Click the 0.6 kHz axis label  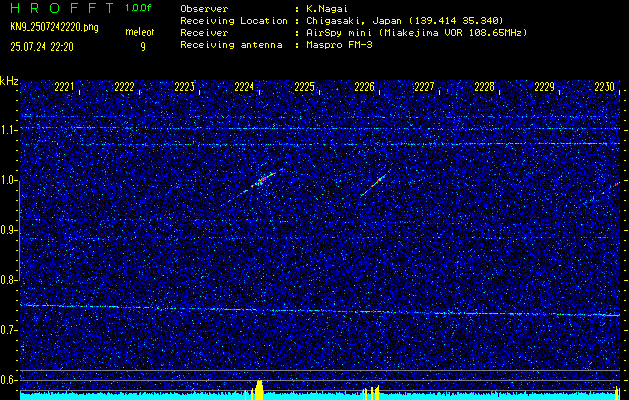click(x=9, y=380)
